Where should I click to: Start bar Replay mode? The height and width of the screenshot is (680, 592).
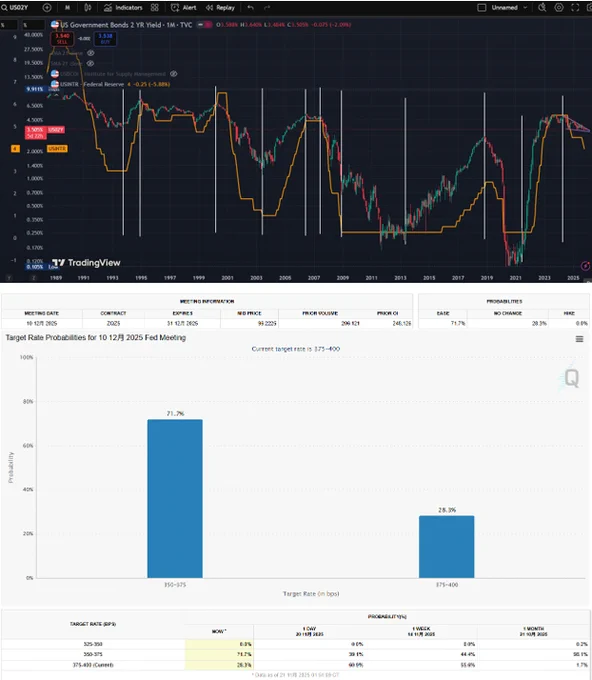(220, 7)
